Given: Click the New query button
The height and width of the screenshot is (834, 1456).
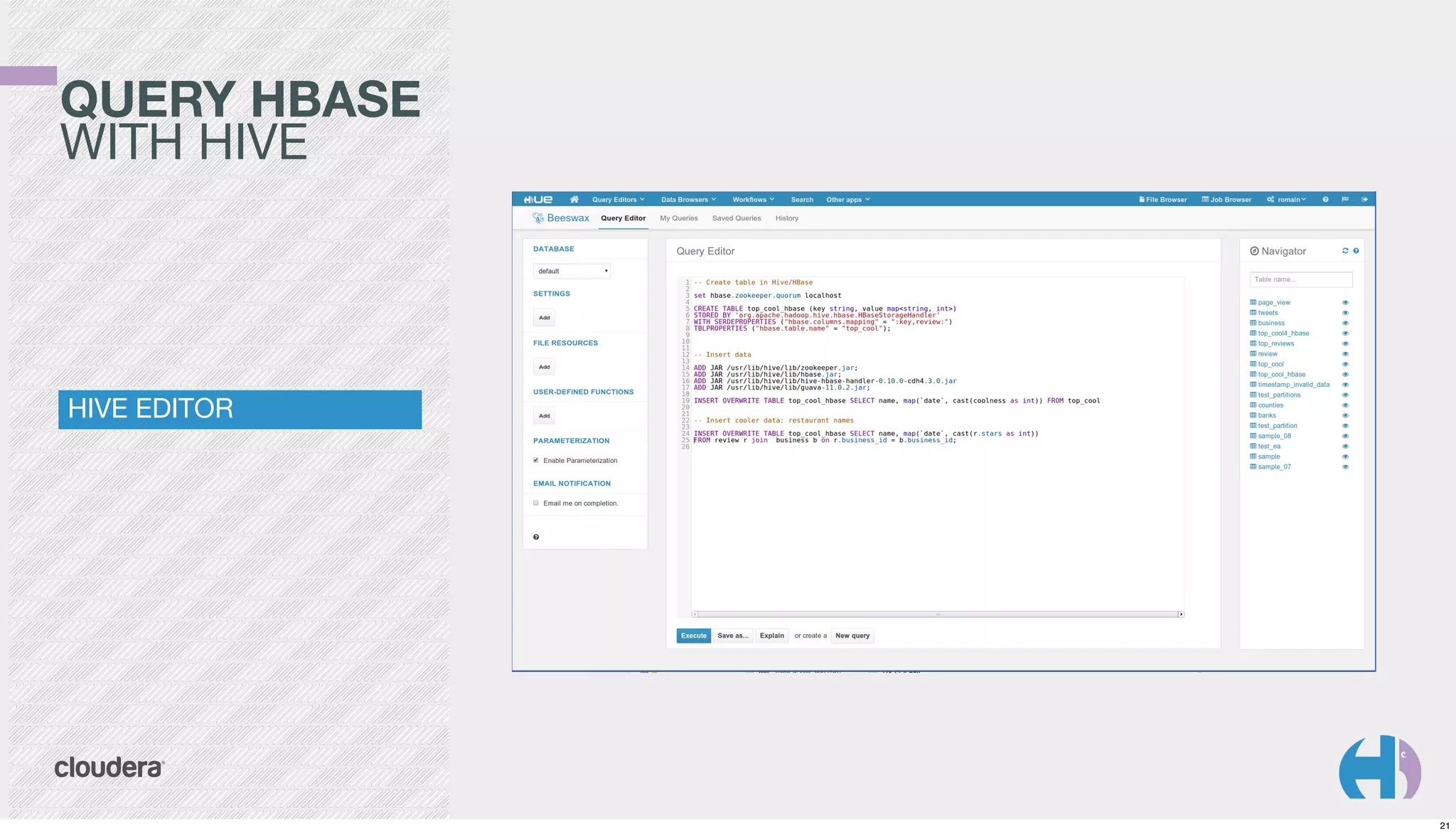Looking at the screenshot, I should (x=852, y=636).
